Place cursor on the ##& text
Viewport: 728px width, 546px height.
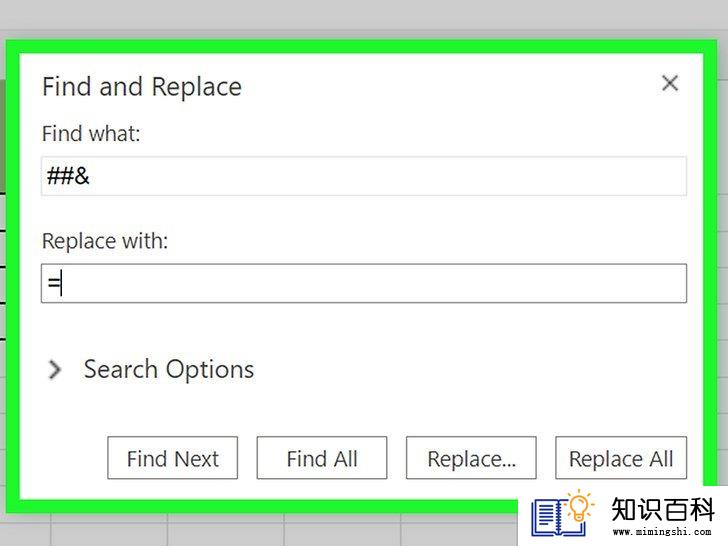tap(68, 176)
